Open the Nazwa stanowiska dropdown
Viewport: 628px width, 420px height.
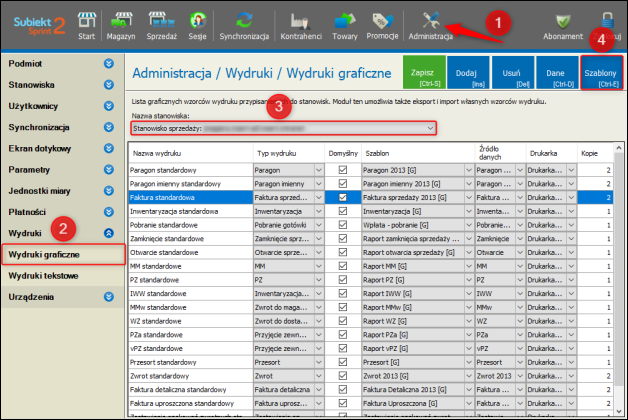431,128
